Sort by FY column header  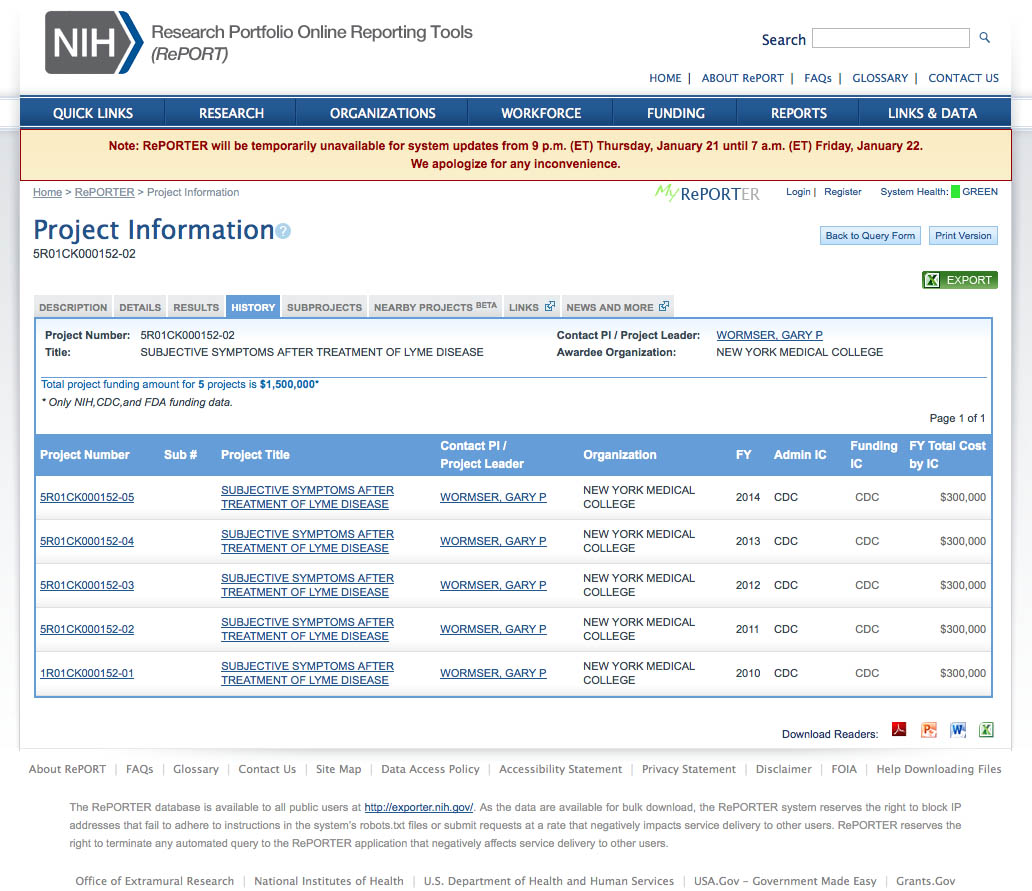pos(743,455)
